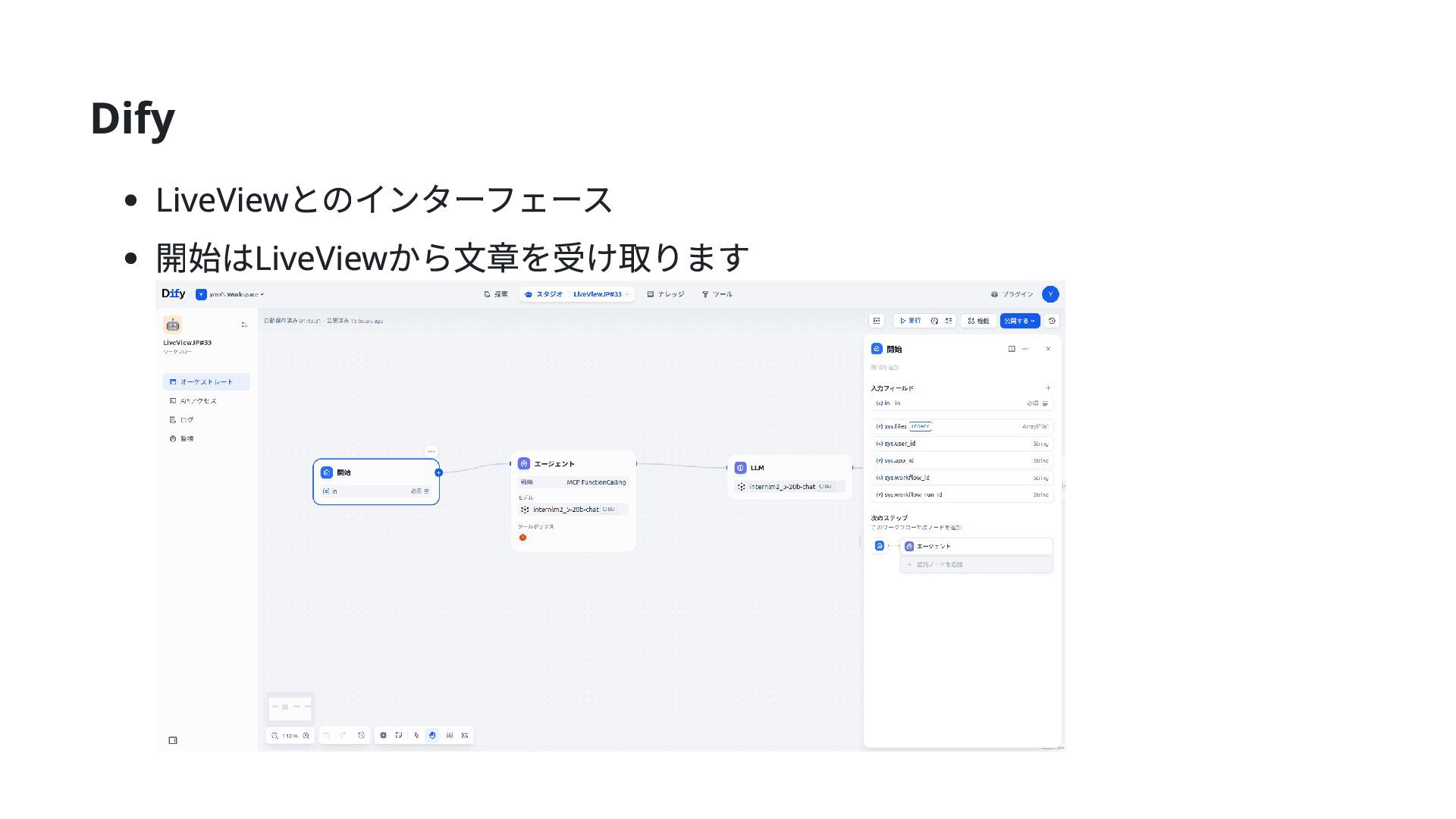
Task: Select the LLM node on canvas
Action: point(789,477)
